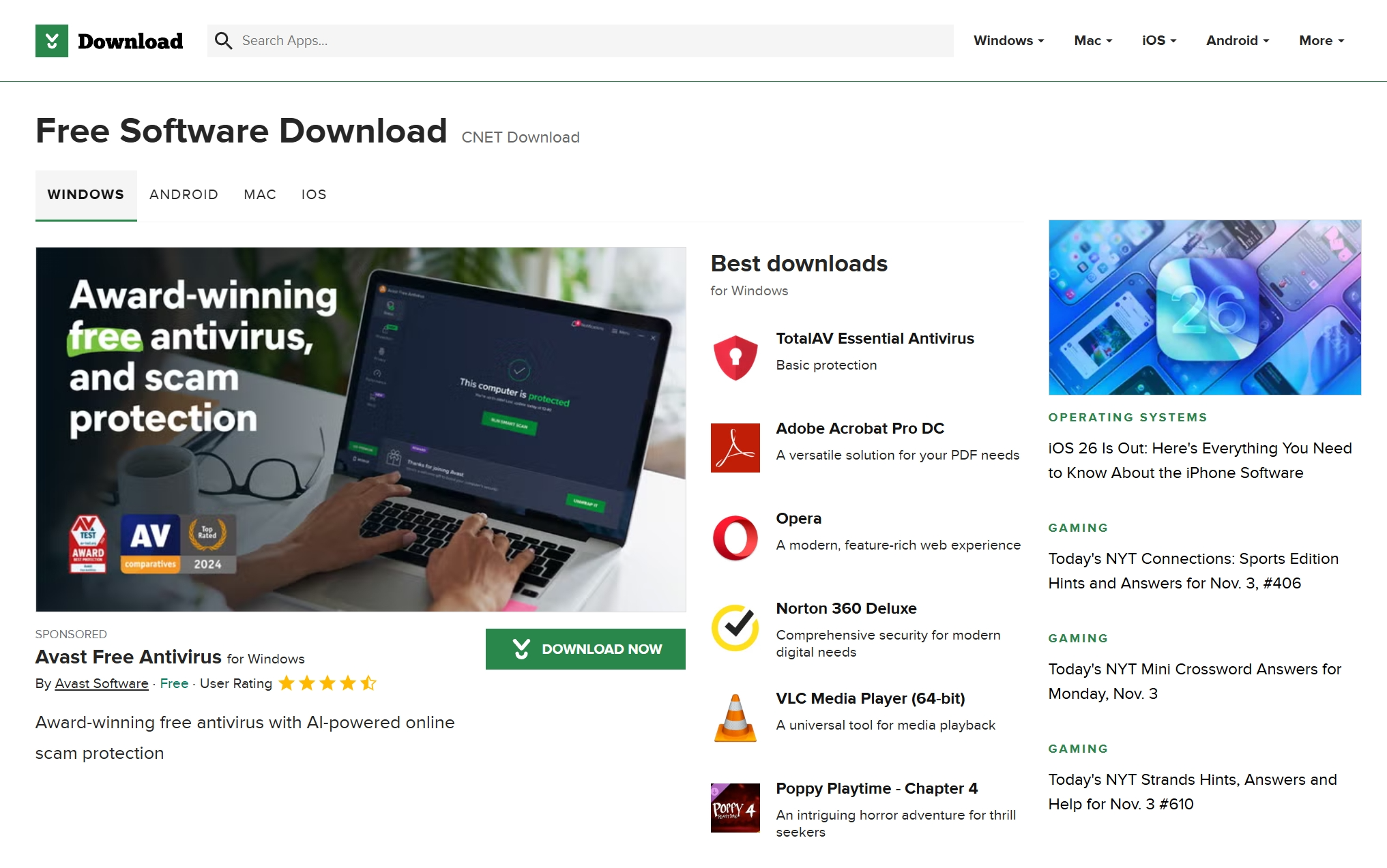This screenshot has width=1387, height=868.
Task: Open the Norton 360 checkmark icon
Action: coord(735,628)
